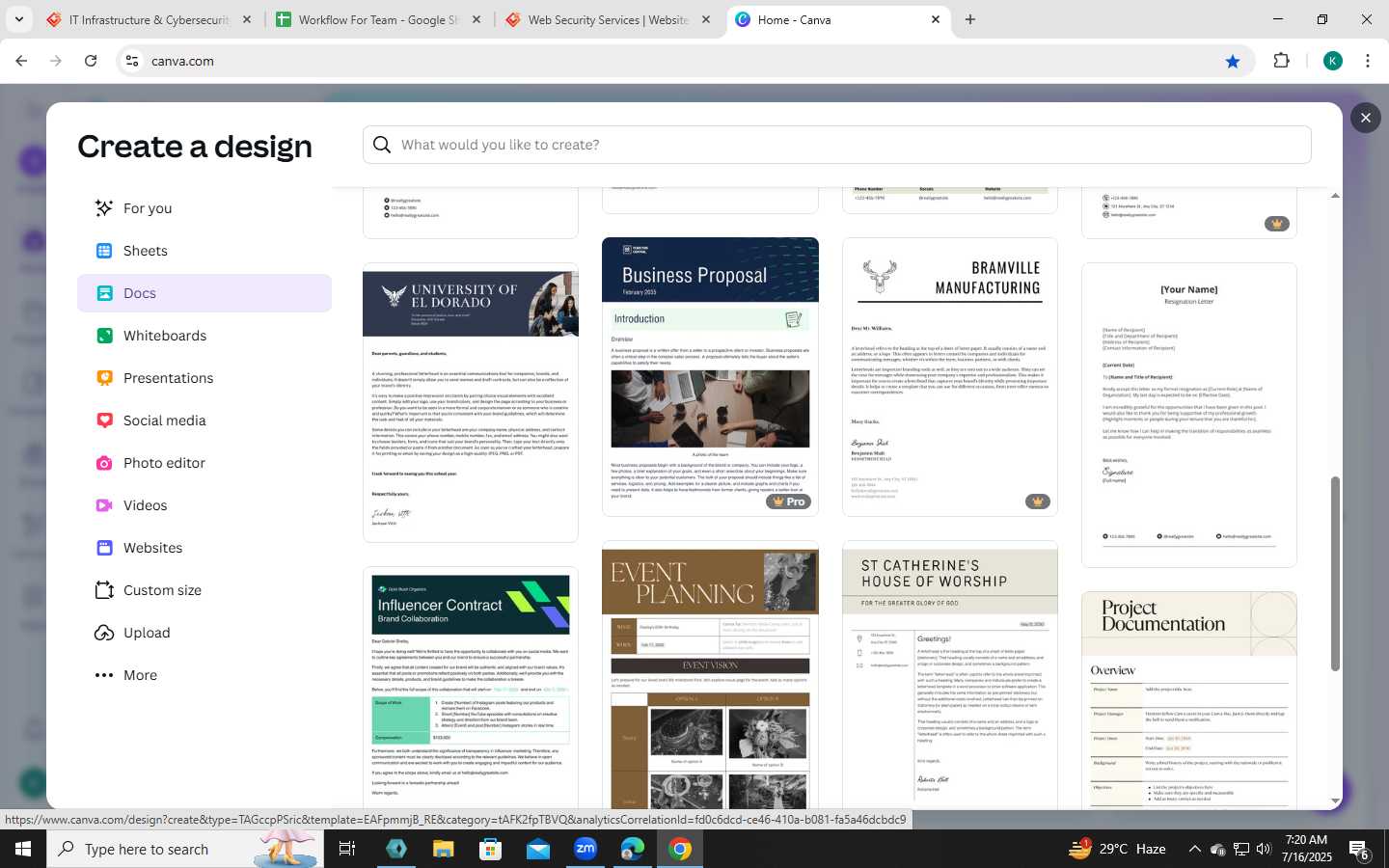
Task: Click the Windows Start button
Action: tap(22, 849)
